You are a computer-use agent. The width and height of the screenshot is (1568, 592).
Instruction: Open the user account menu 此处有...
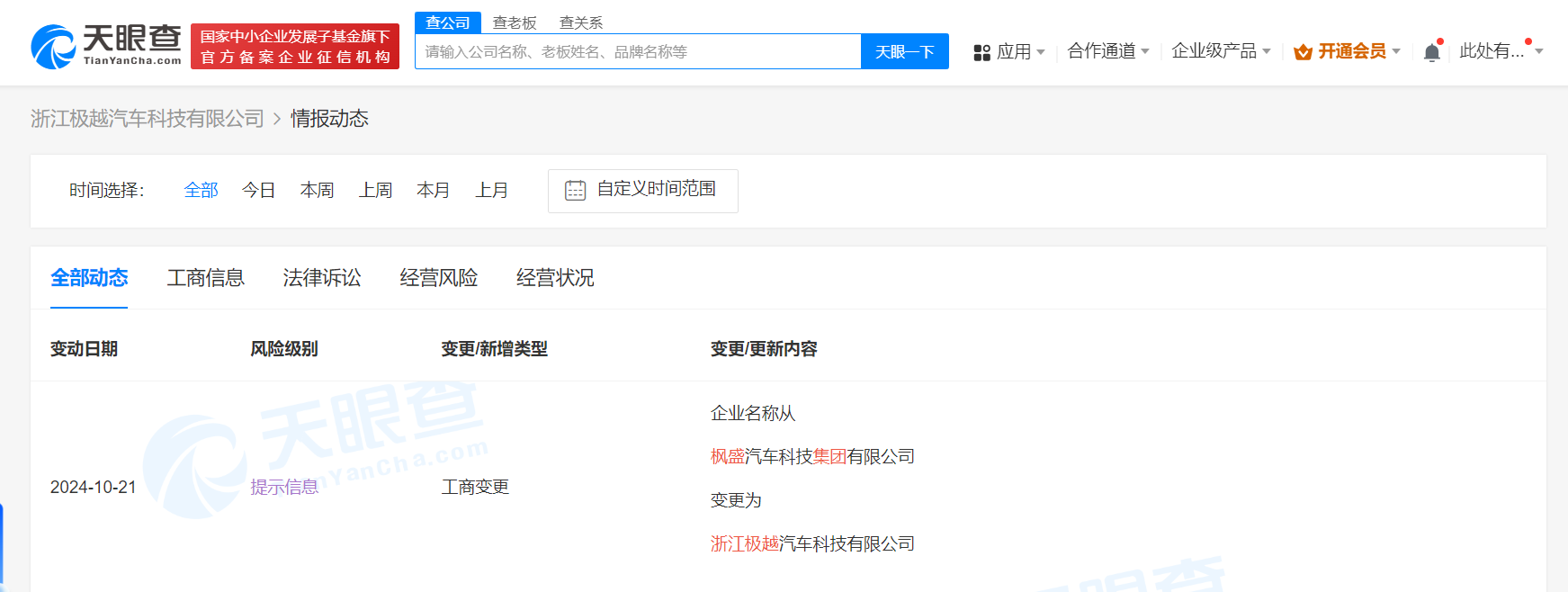click(x=1501, y=51)
